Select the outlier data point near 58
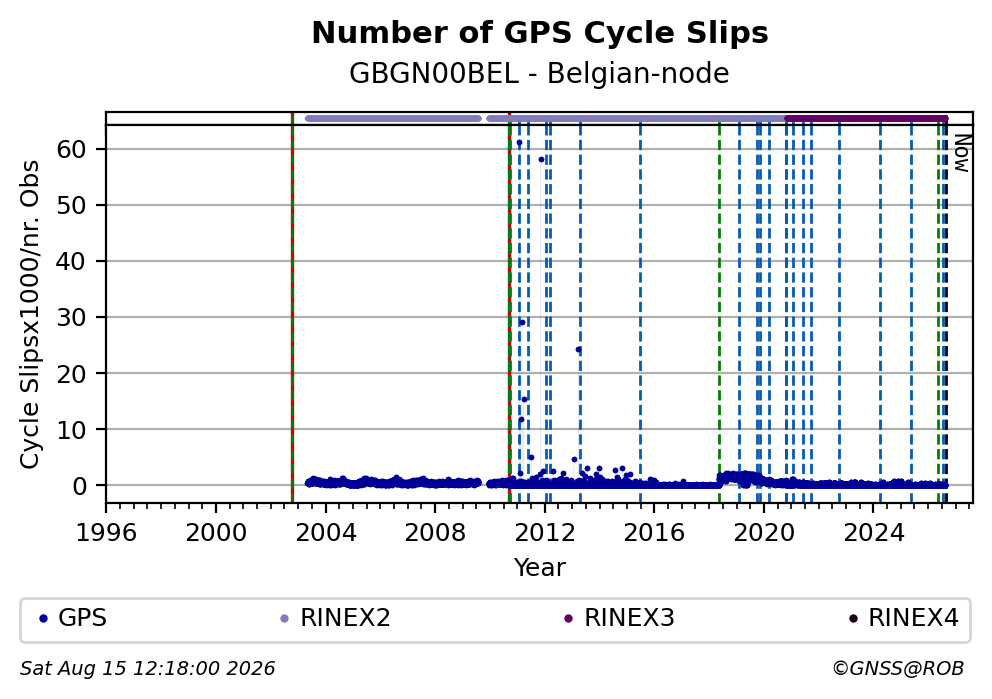992x699 pixels. [x=541, y=159]
